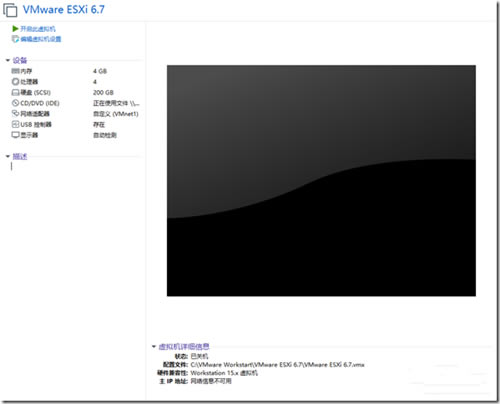The height and width of the screenshot is (404, 500).
Task: Select the 处理器 device row label
Action: [29, 82]
